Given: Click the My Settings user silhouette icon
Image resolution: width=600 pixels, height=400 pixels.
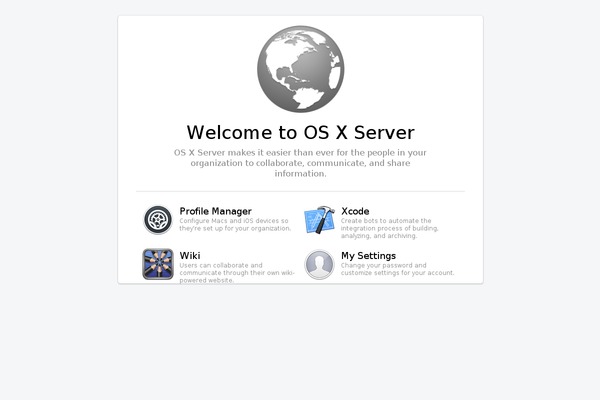Looking at the screenshot, I should click(320, 264).
